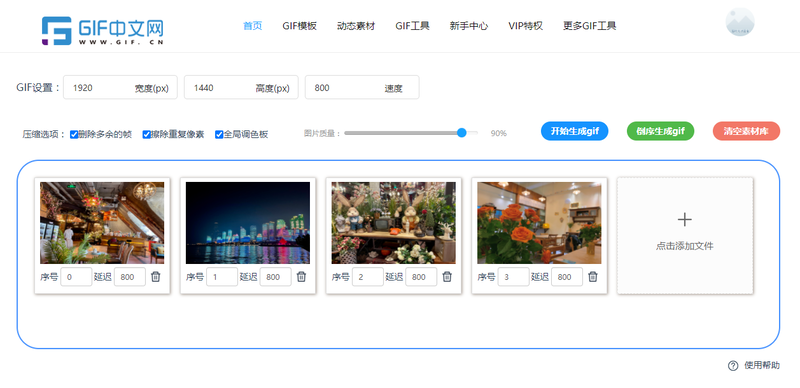Delete the image with sequence 3
This screenshot has height=388, width=800.
593,277
